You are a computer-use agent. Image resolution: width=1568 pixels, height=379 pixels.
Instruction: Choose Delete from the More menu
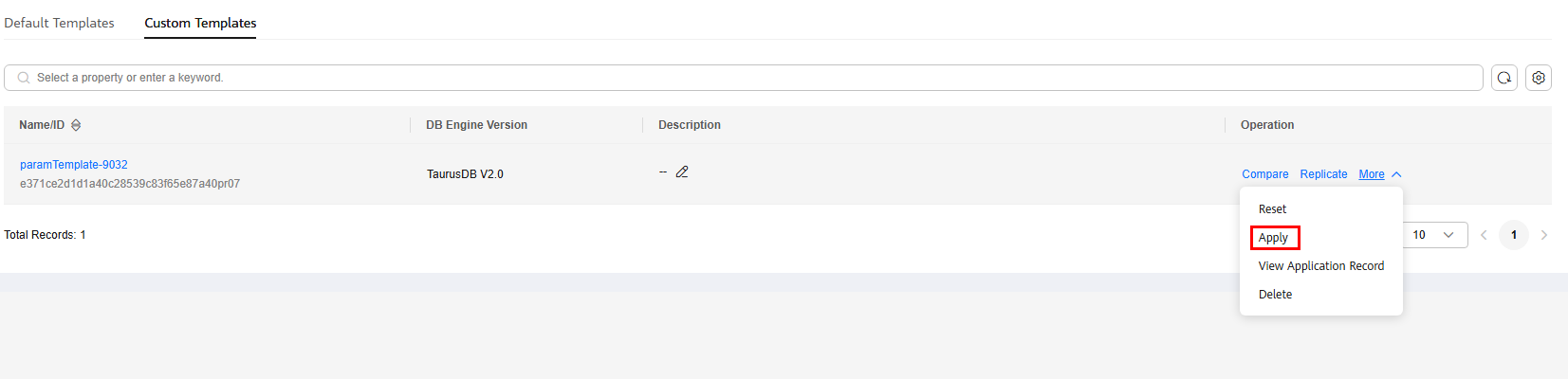click(x=1275, y=295)
